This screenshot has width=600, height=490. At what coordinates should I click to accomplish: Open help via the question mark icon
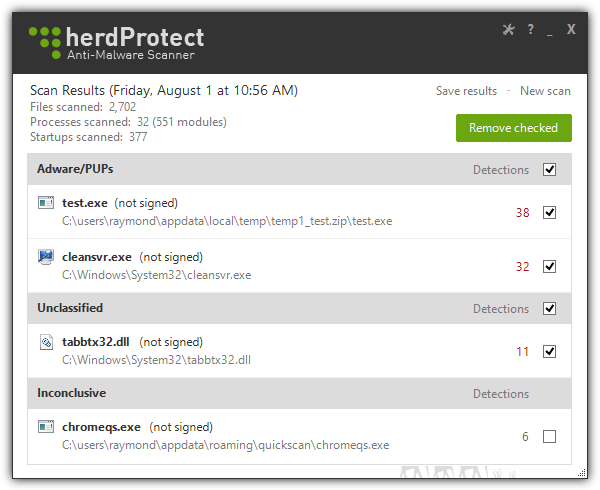click(x=530, y=29)
